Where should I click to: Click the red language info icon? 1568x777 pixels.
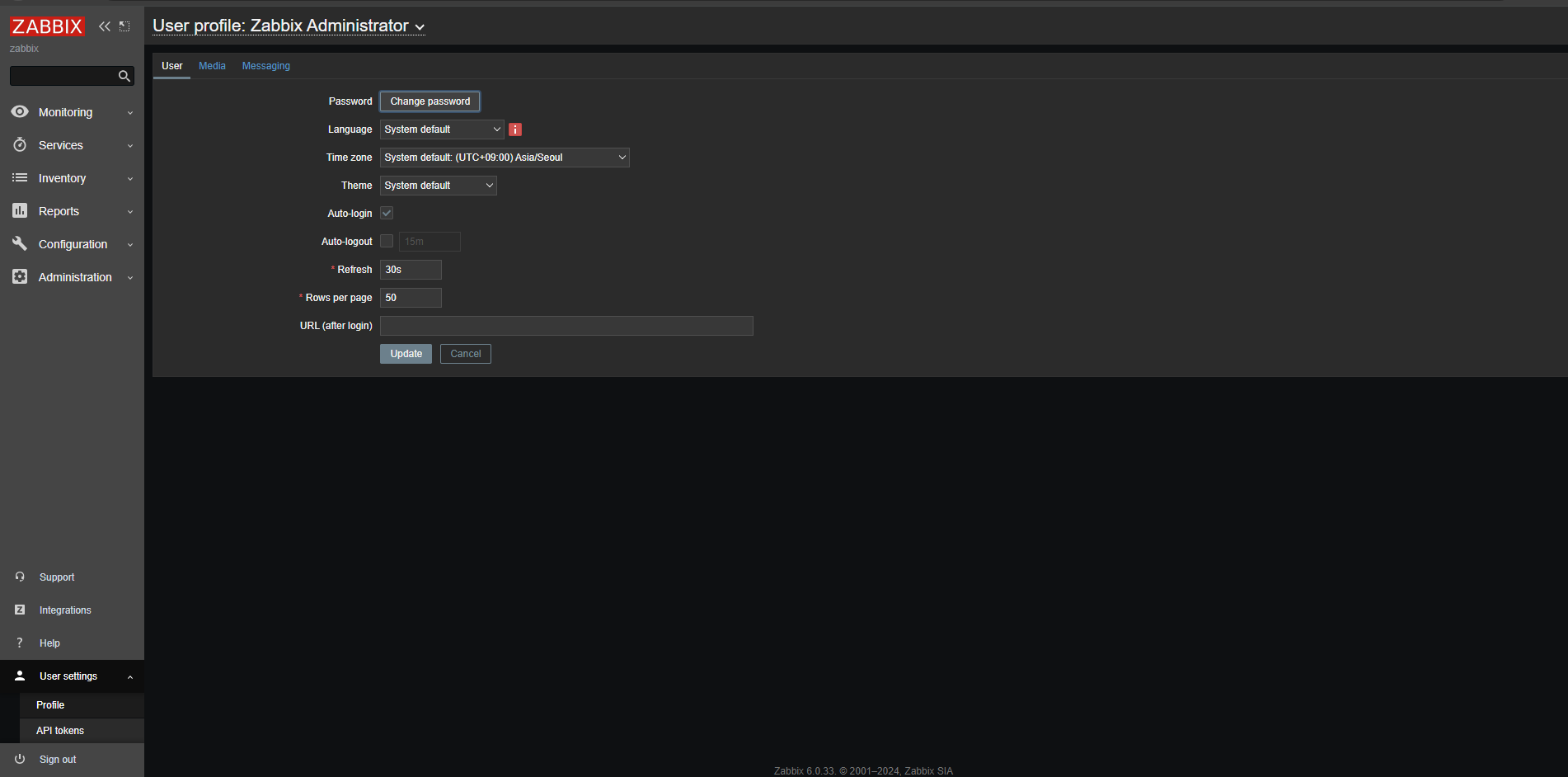coord(515,129)
